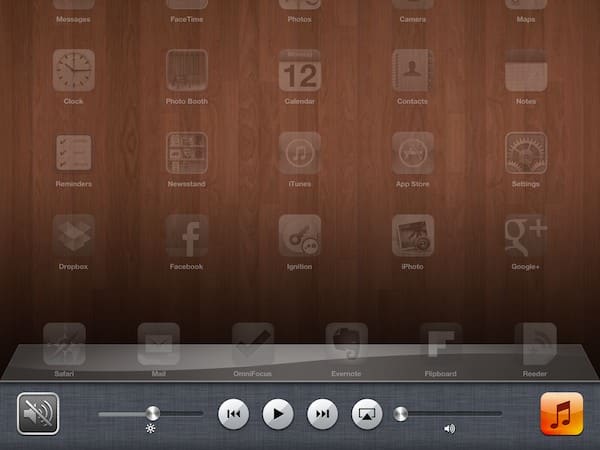Viewport: 600px width, 450px height.
Task: Open Evernote from the dock
Action: point(347,344)
